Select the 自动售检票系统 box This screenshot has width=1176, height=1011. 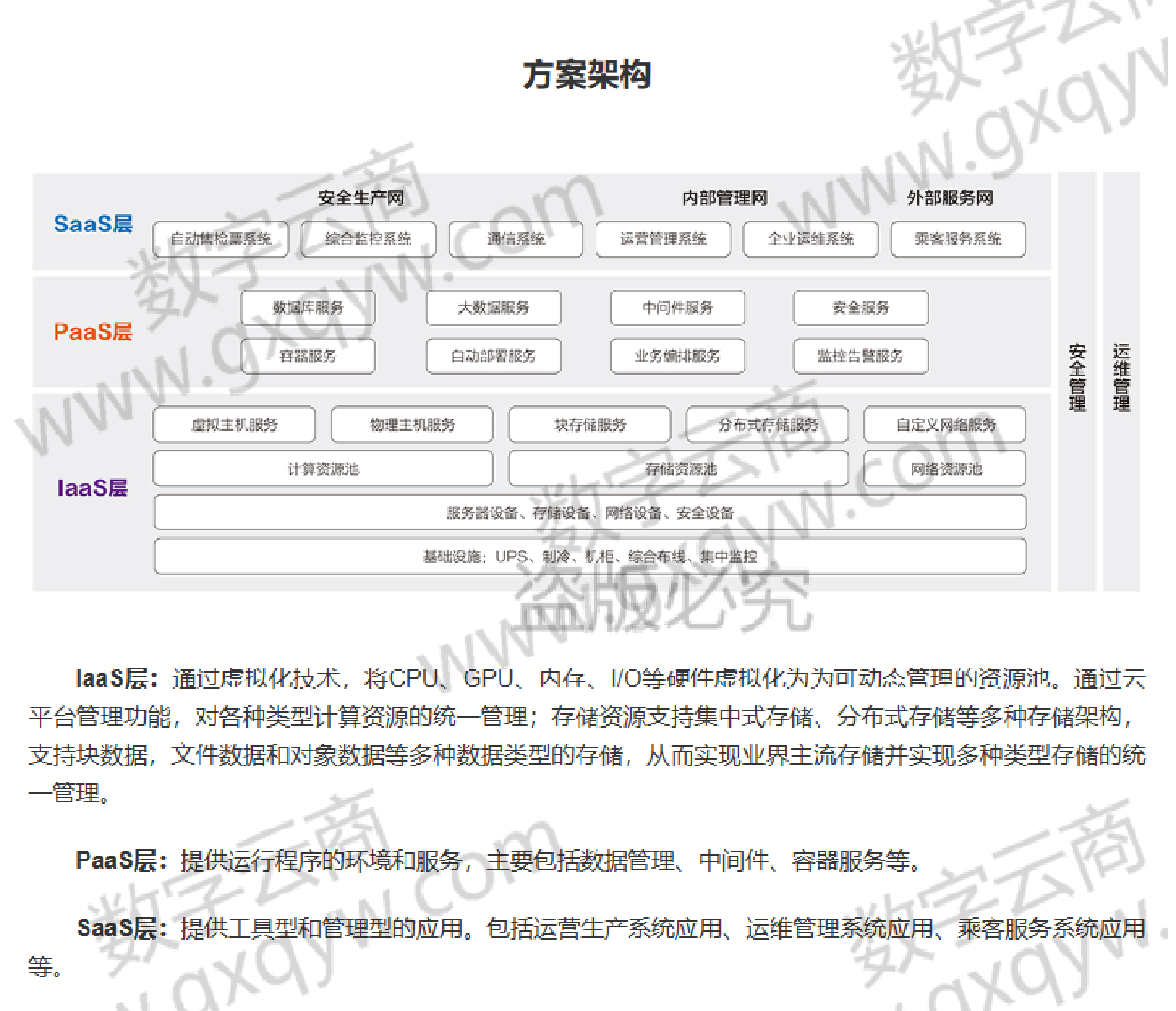(221, 239)
